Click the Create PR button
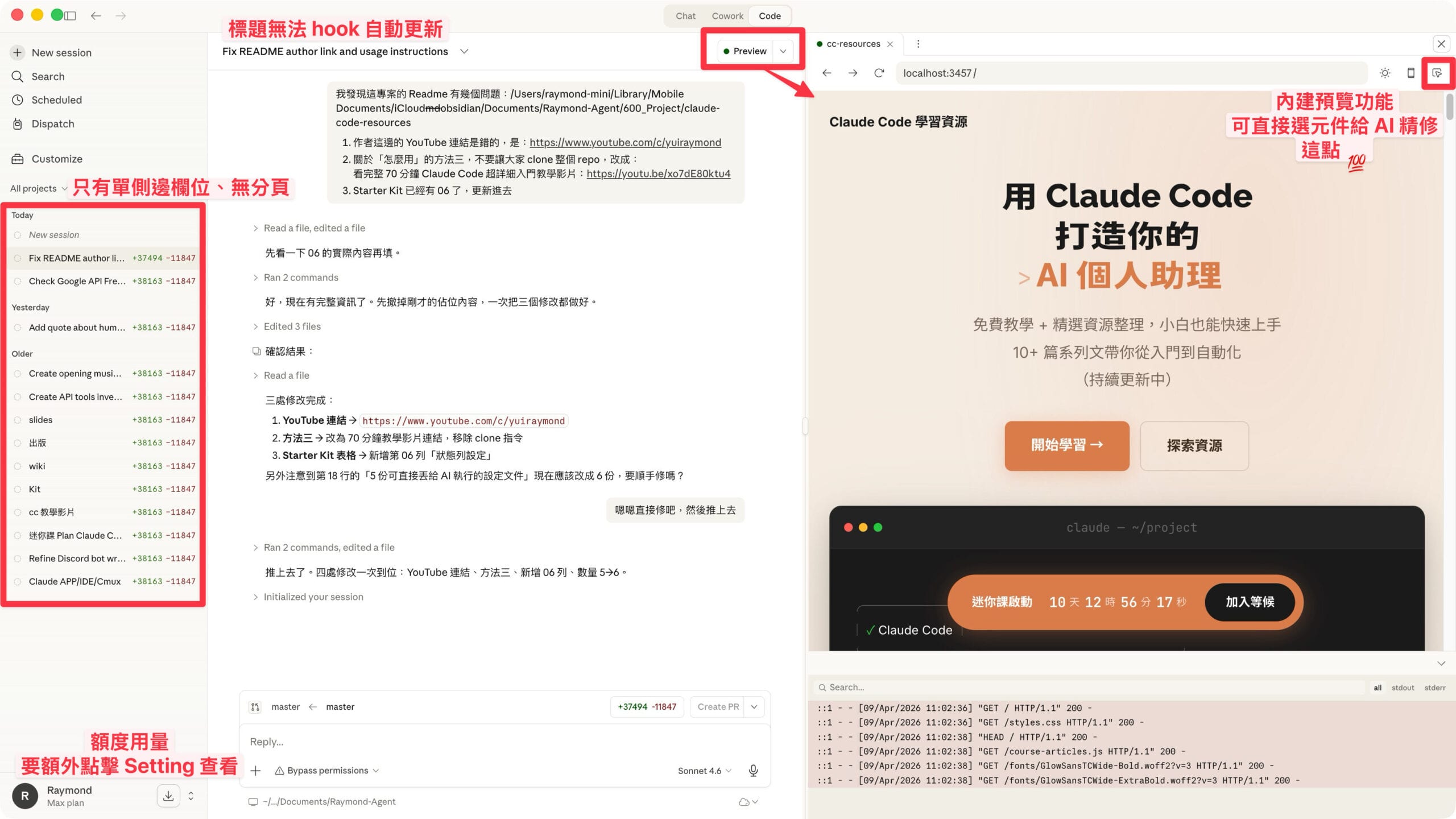Screen dimensions: 1456x819 point(718,706)
